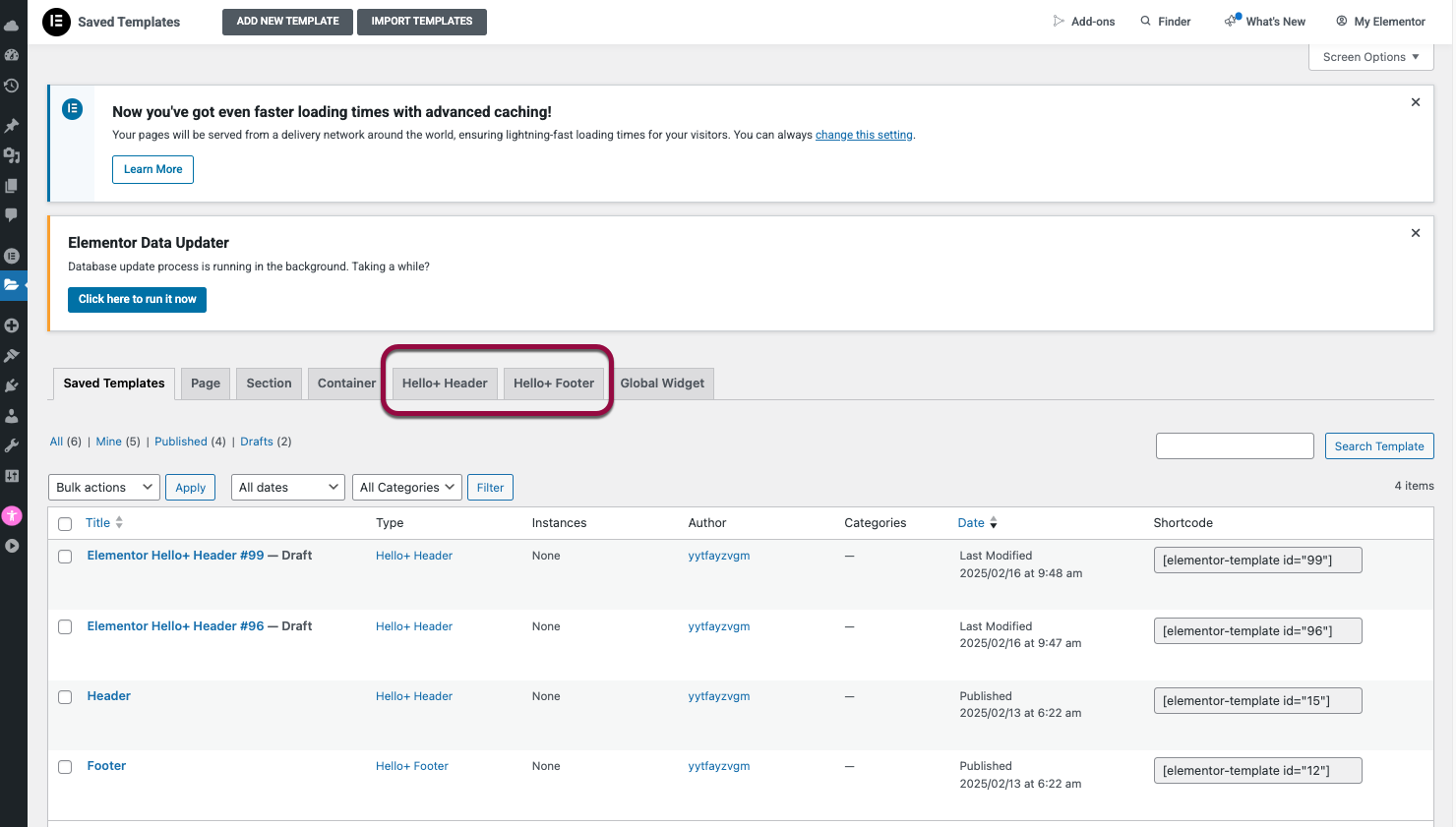The width and height of the screenshot is (1456, 827).
Task: Switch to the Page tab
Action: click(206, 384)
